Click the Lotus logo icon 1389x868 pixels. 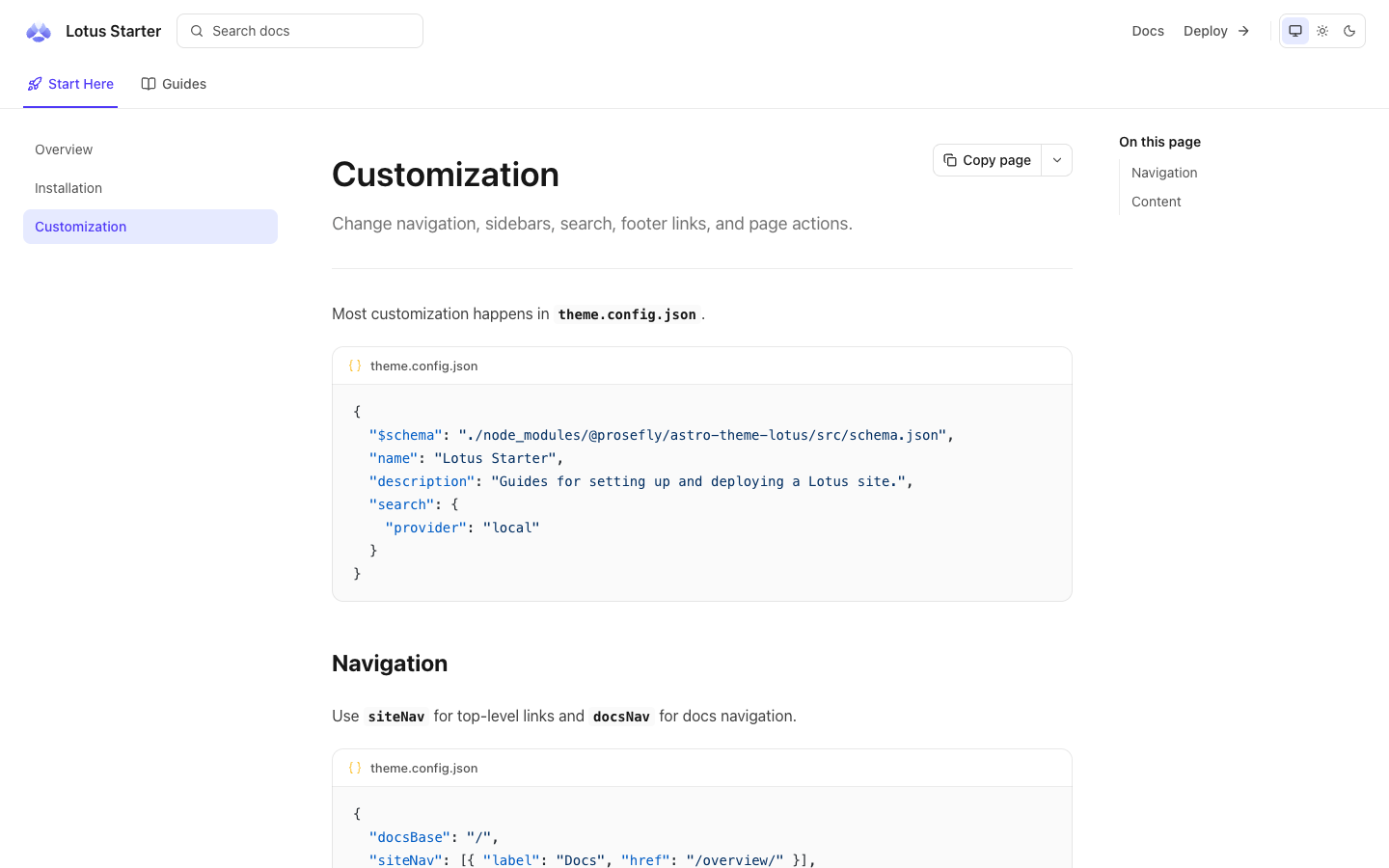coord(39,32)
